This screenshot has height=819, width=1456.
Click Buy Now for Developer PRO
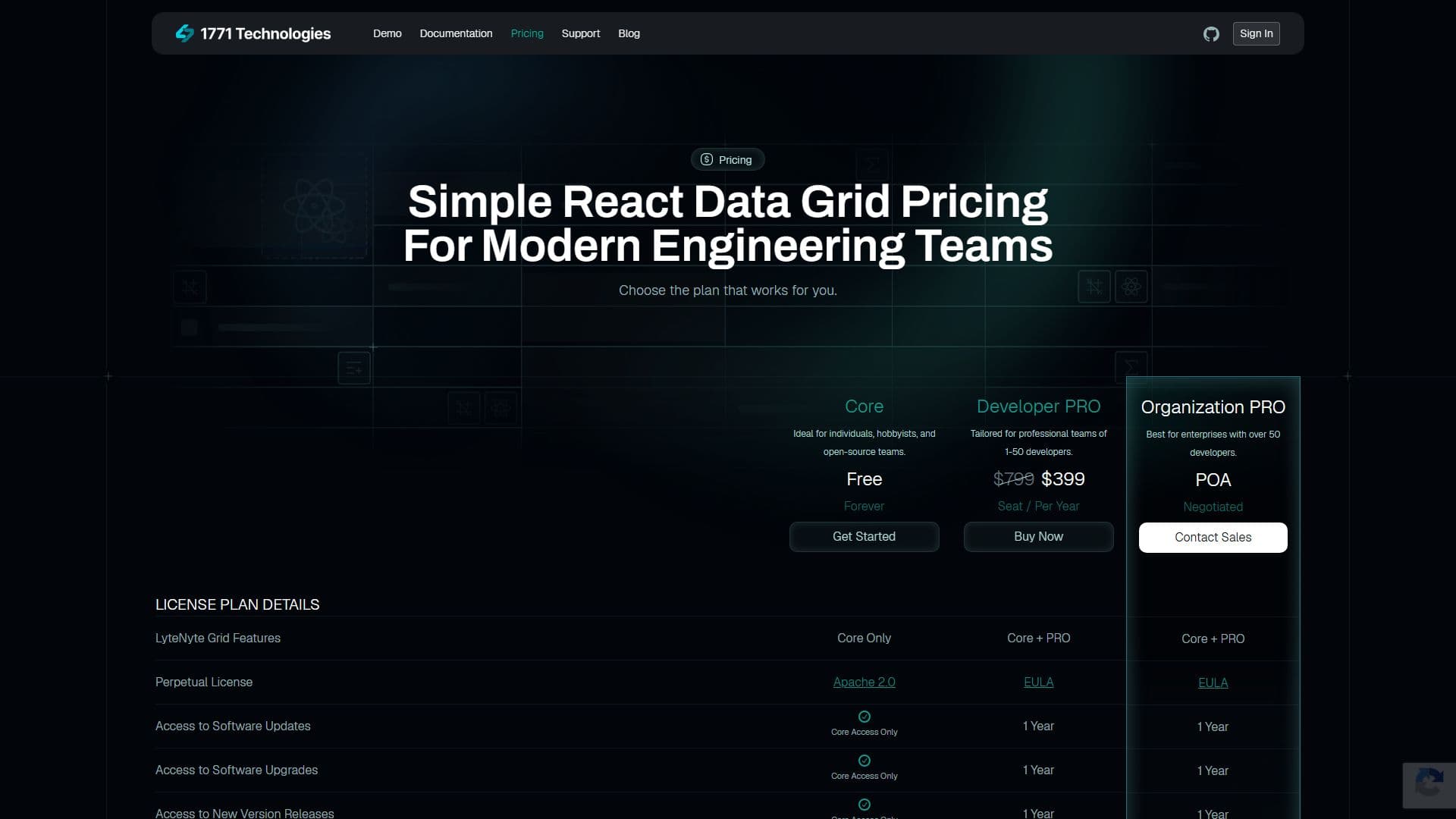click(x=1039, y=536)
